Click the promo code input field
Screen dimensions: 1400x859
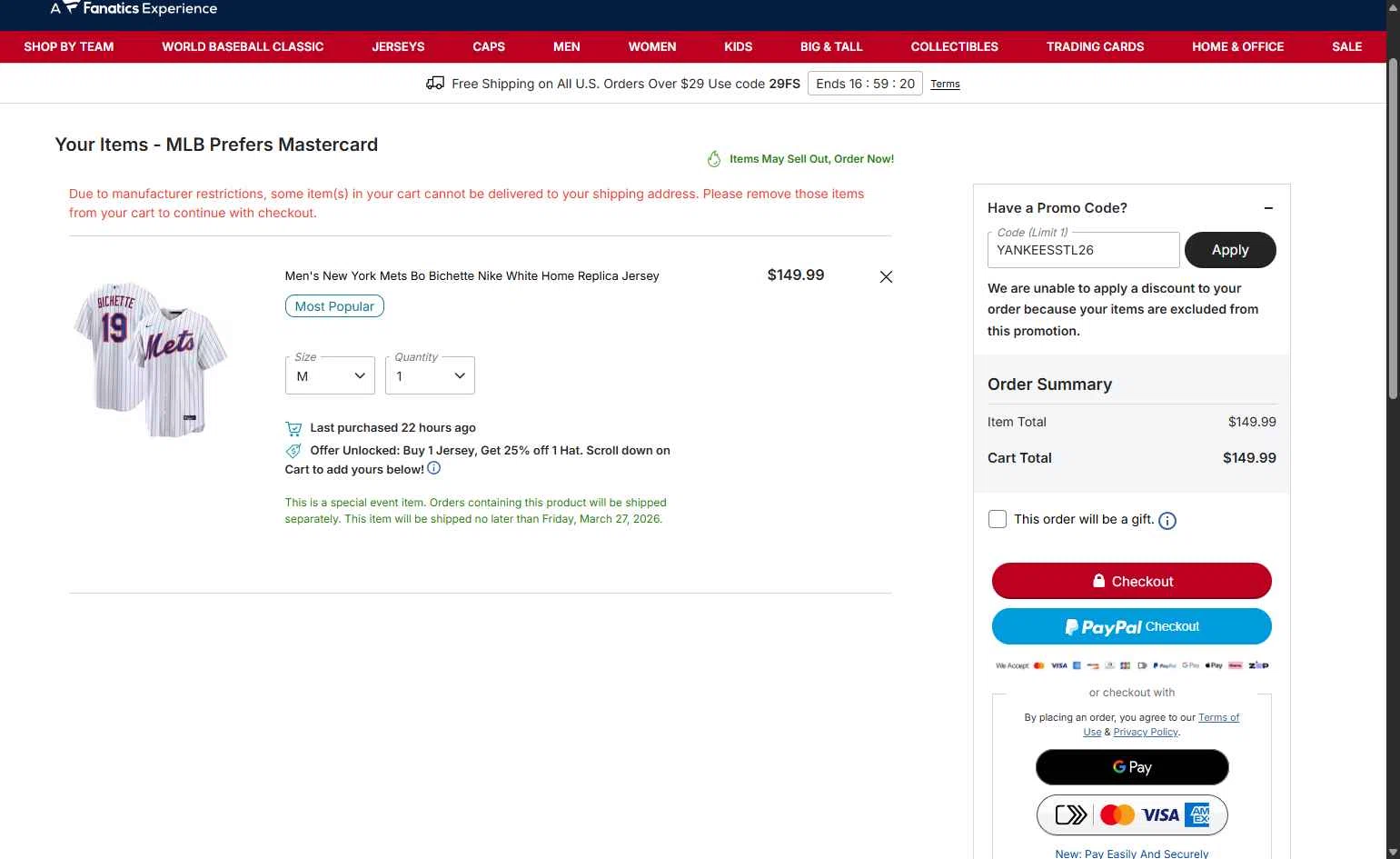[1084, 250]
